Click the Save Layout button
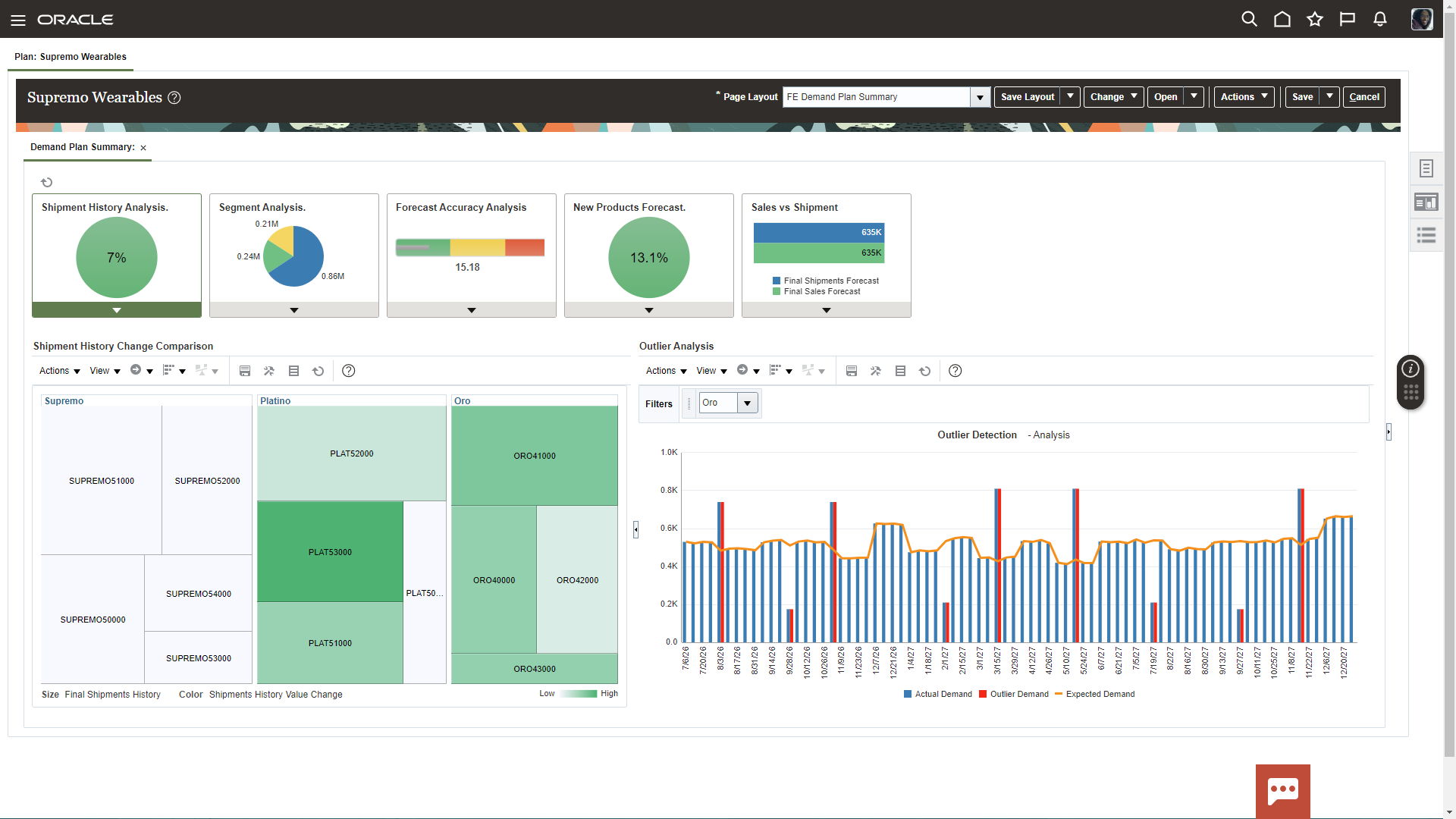Viewport: 1456px width, 819px height. [1027, 97]
